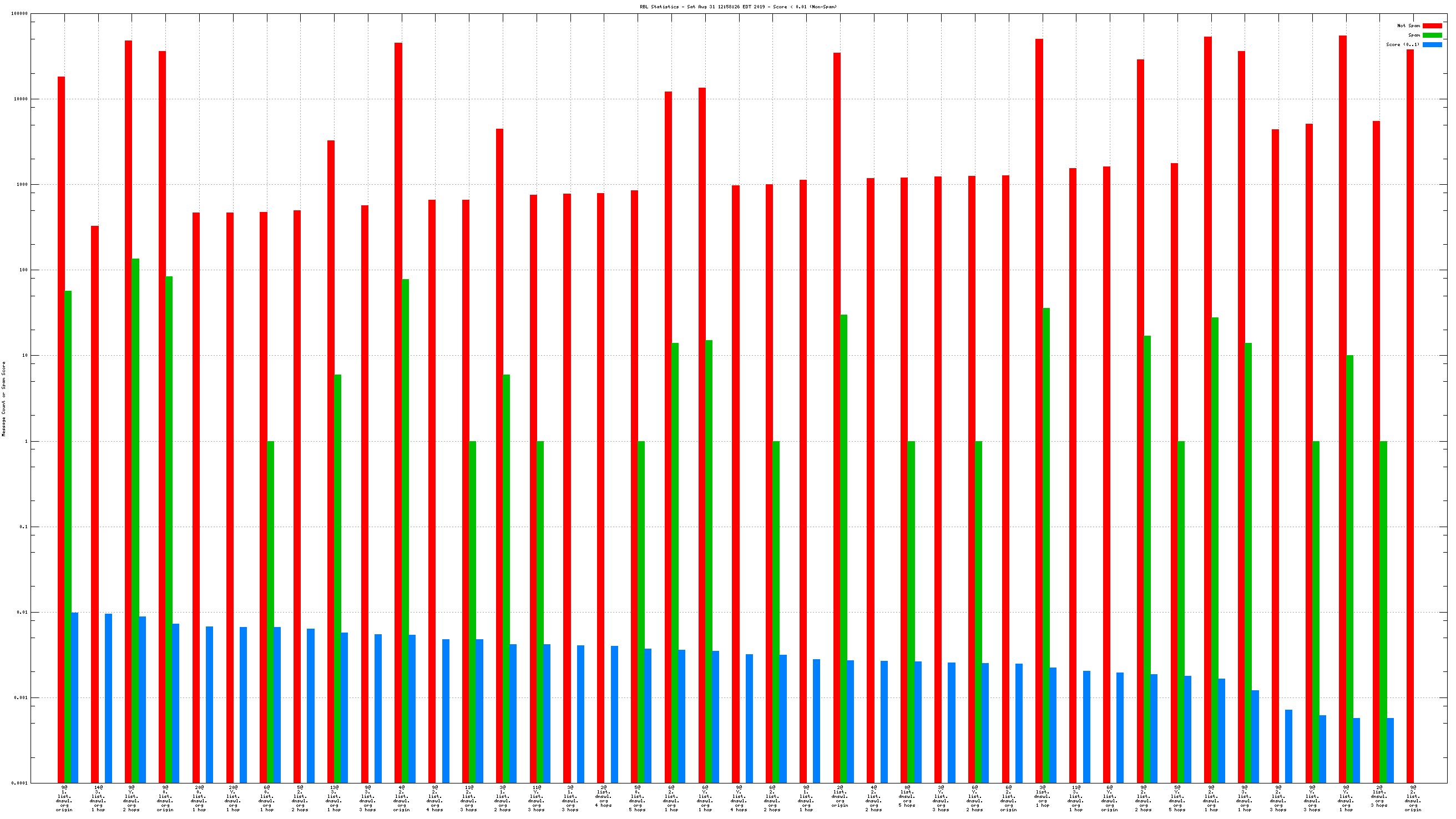The width and height of the screenshot is (1456, 819).
Task: Select the 'Not Spam' legend label text
Action: tap(1408, 26)
